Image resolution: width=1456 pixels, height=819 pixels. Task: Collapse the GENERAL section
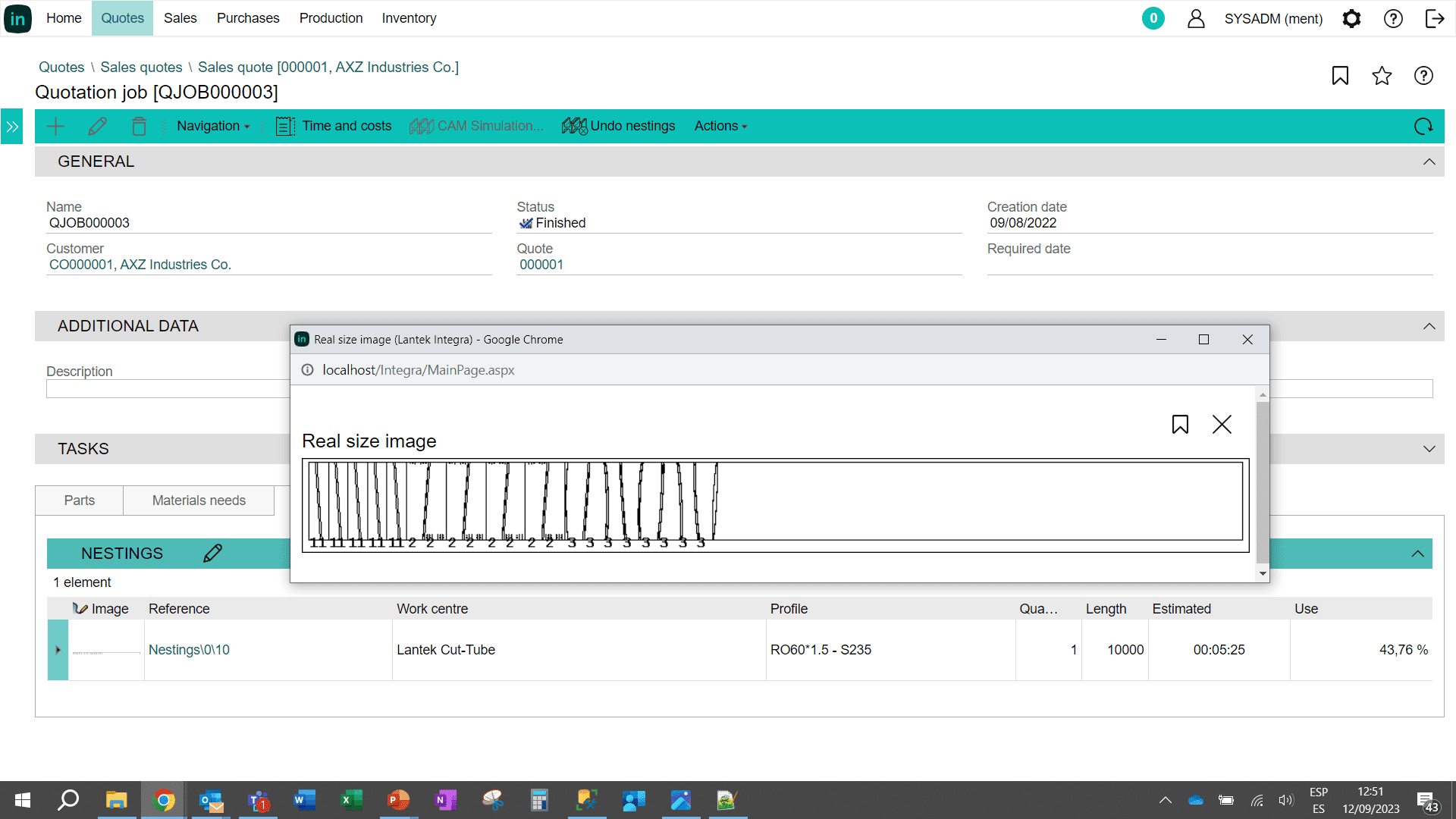coord(1429,162)
